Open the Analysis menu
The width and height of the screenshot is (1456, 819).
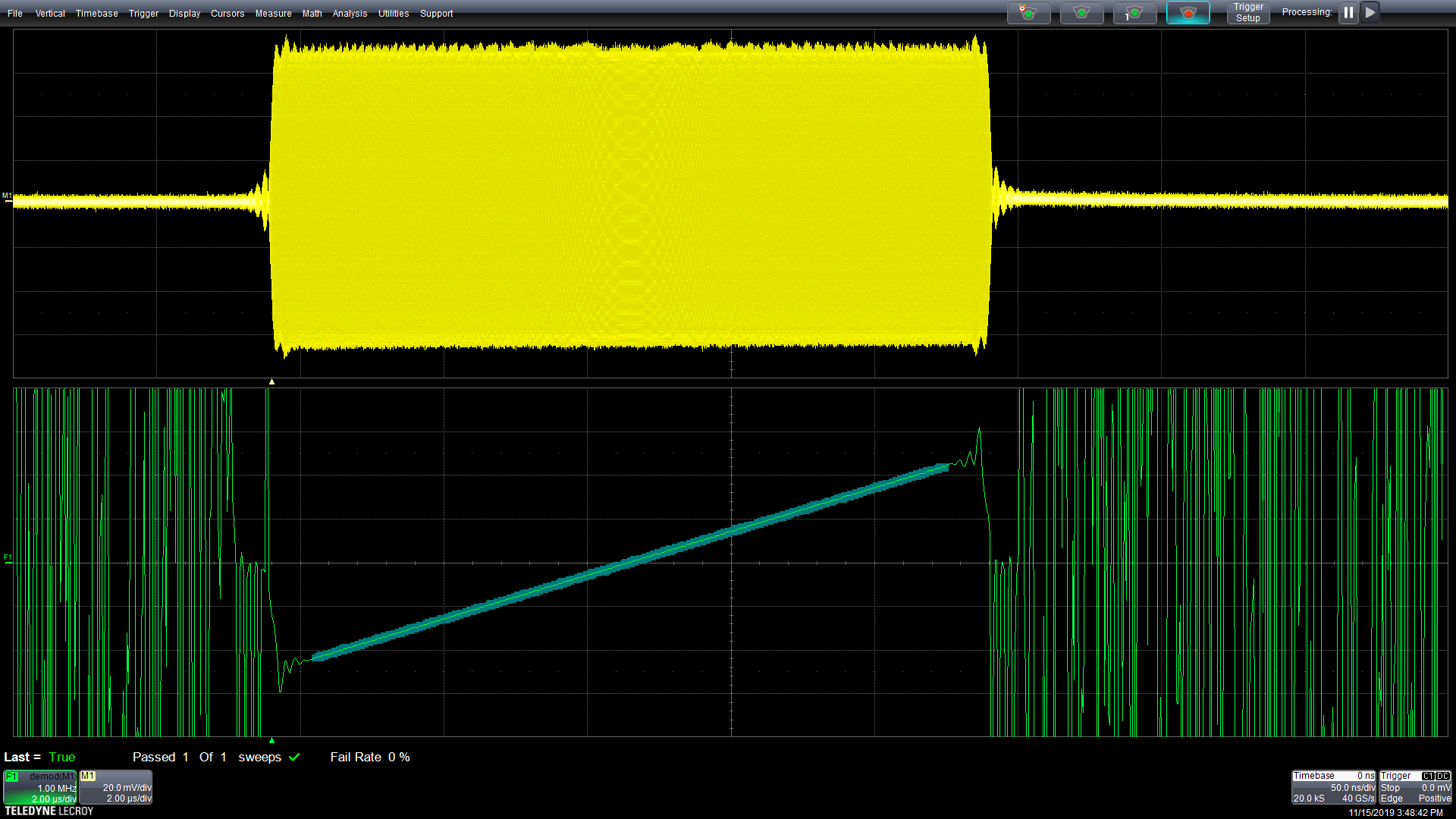coord(350,14)
